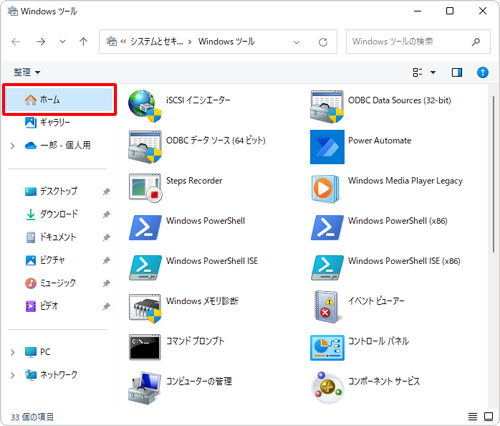The height and width of the screenshot is (426, 500).
Task: Open the イベント ビューアー icon
Action: [x=327, y=307]
